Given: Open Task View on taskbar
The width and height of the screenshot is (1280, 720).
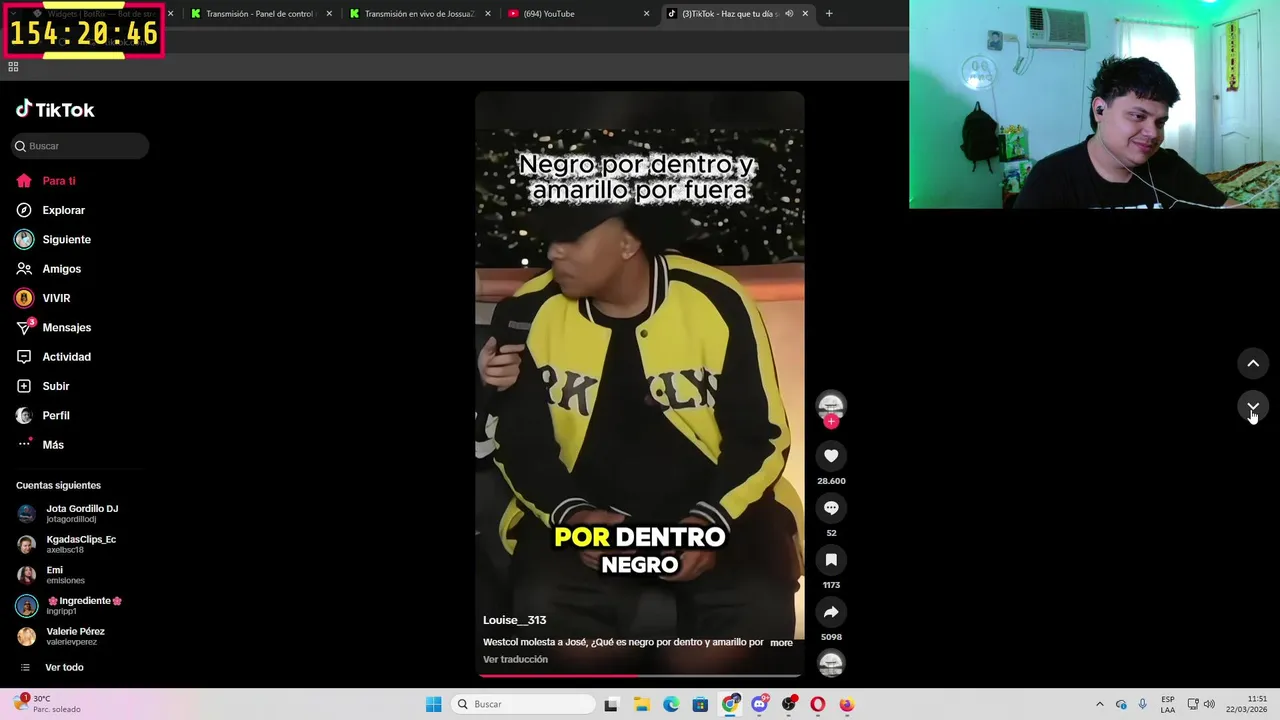Looking at the screenshot, I should 611,705.
